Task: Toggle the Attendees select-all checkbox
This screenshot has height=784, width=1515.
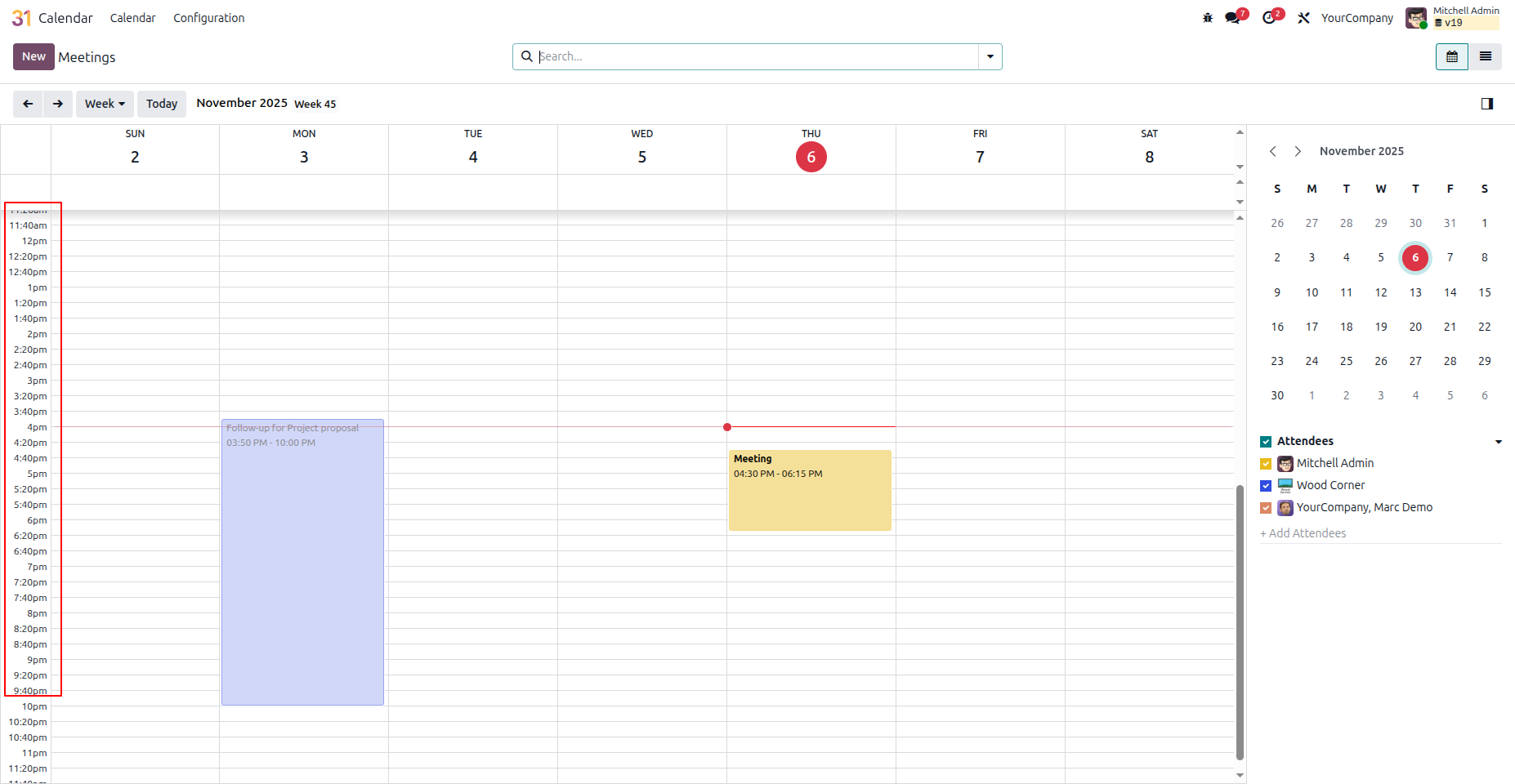Action: tap(1266, 442)
